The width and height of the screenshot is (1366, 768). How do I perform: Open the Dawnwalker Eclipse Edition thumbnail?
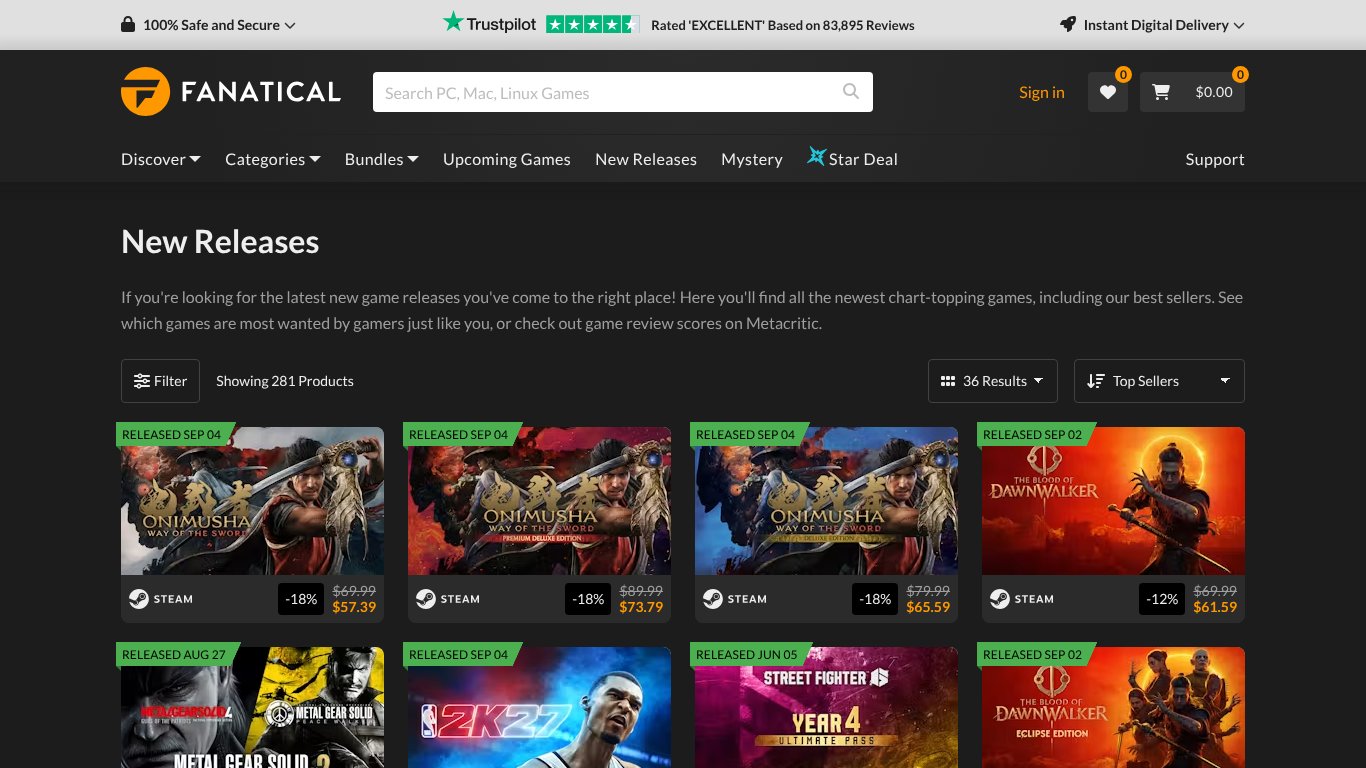click(x=1113, y=707)
